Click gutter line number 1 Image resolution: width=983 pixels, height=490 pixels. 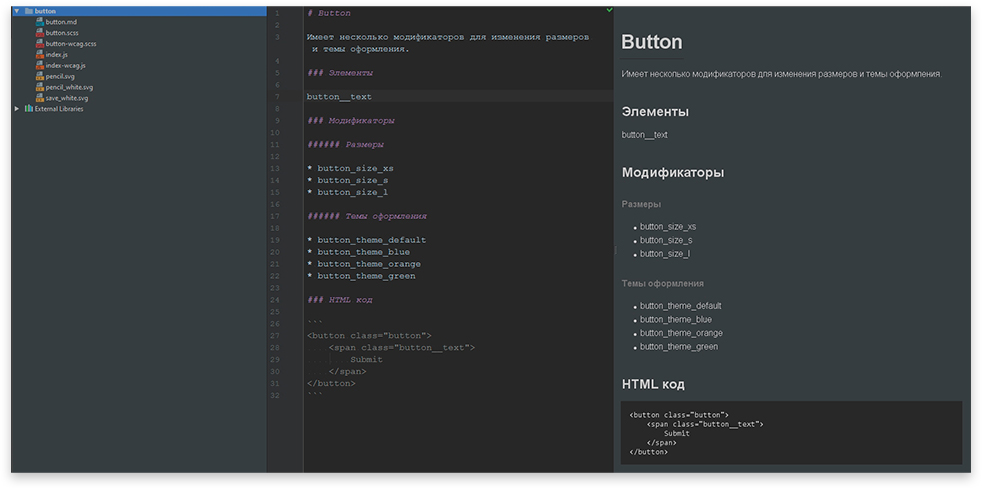[278, 13]
